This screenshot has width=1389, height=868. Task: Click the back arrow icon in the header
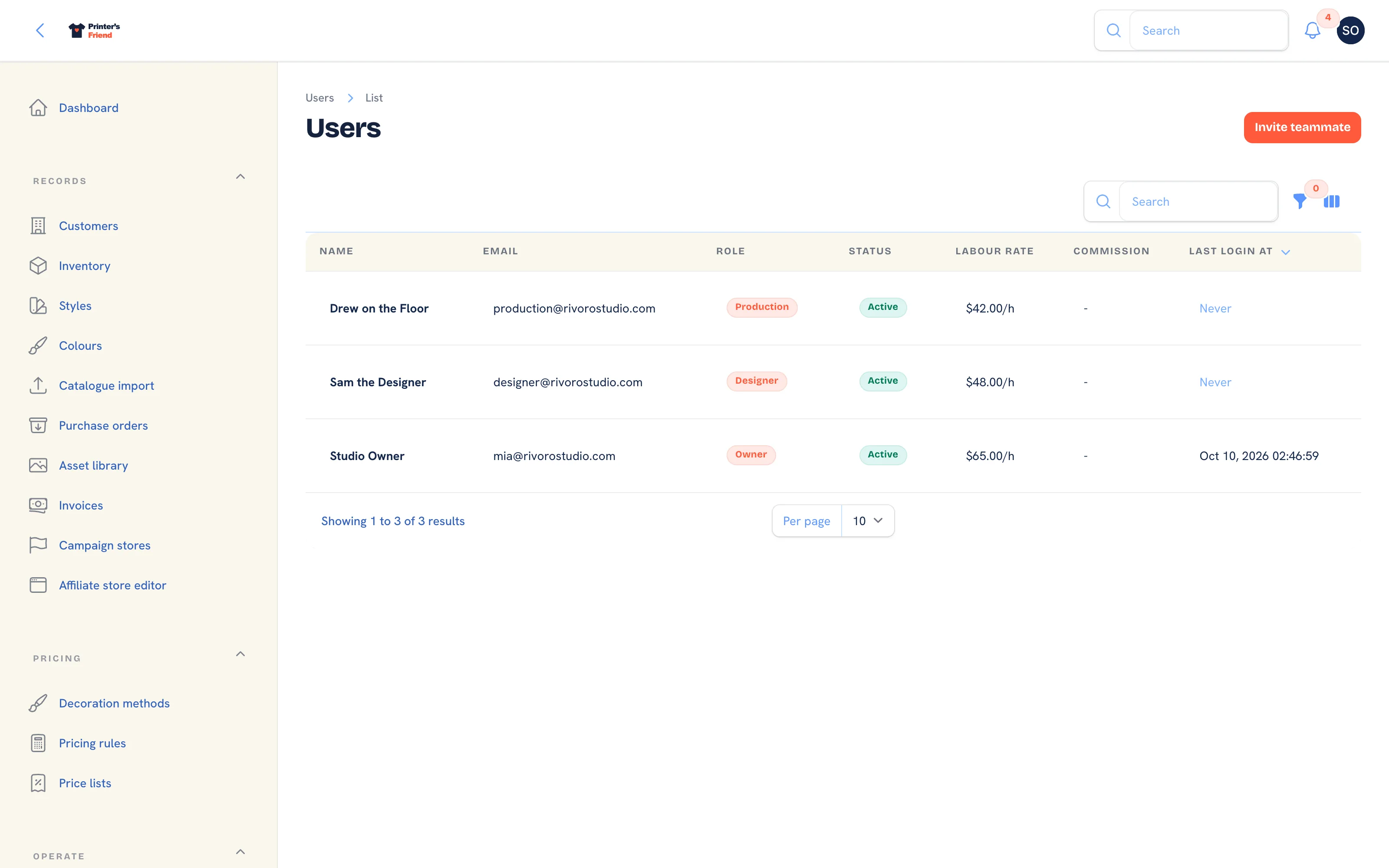[40, 30]
